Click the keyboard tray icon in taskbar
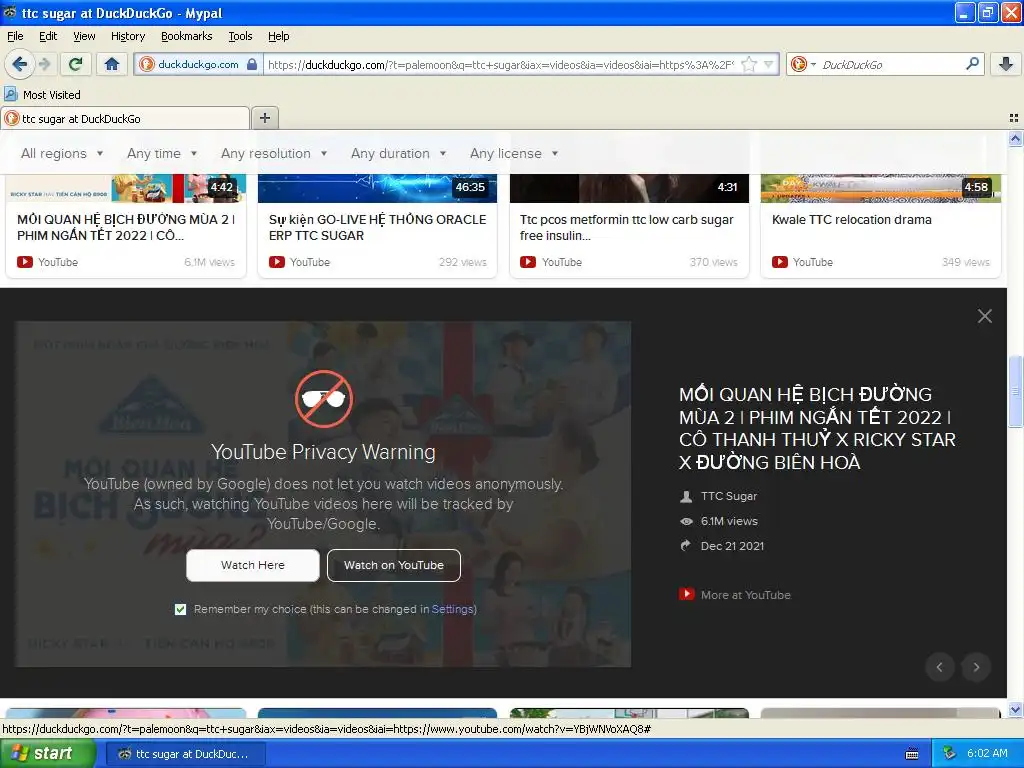The width and height of the screenshot is (1024, 768). (x=912, y=754)
